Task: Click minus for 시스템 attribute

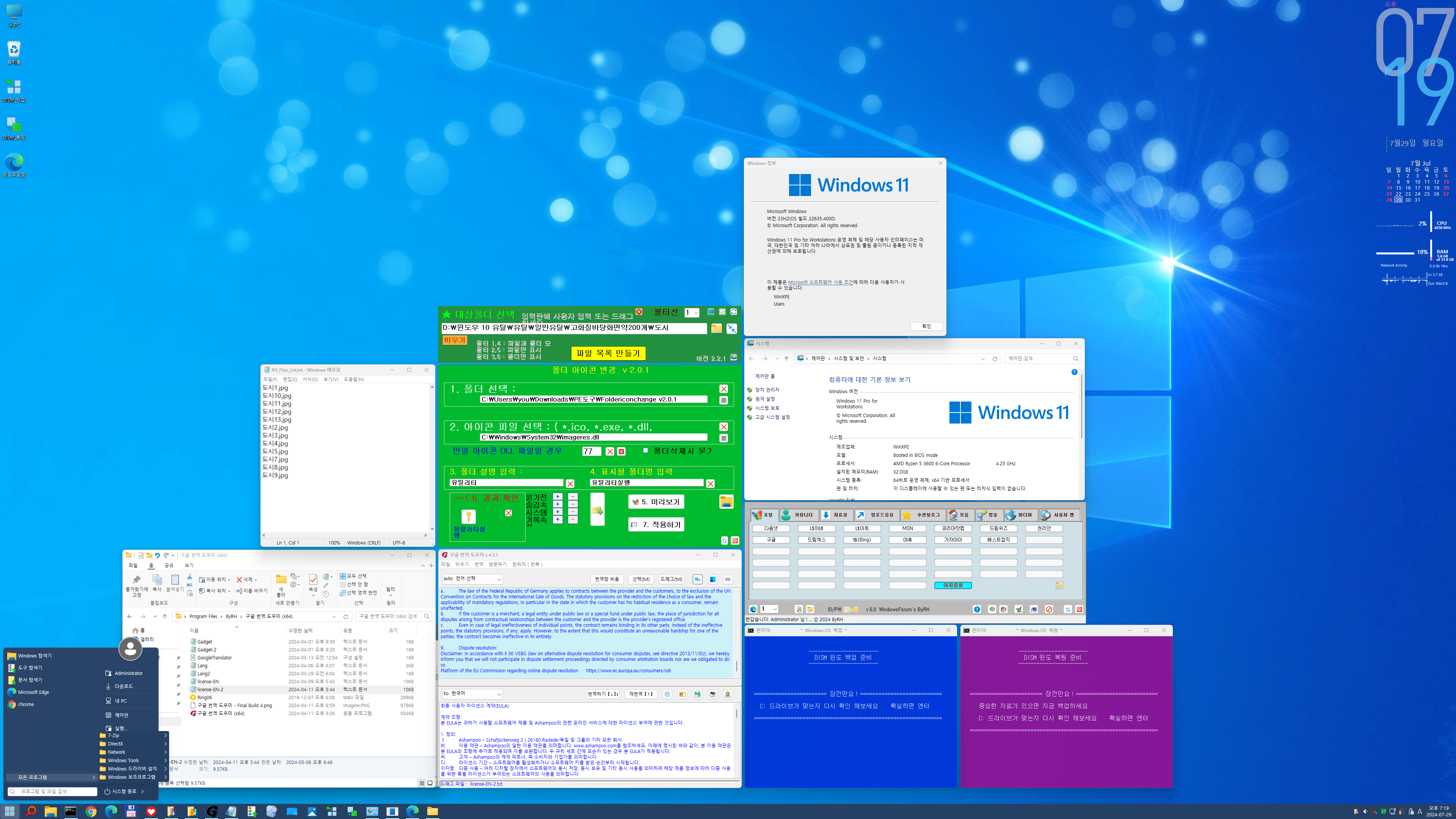Action: pos(573,512)
